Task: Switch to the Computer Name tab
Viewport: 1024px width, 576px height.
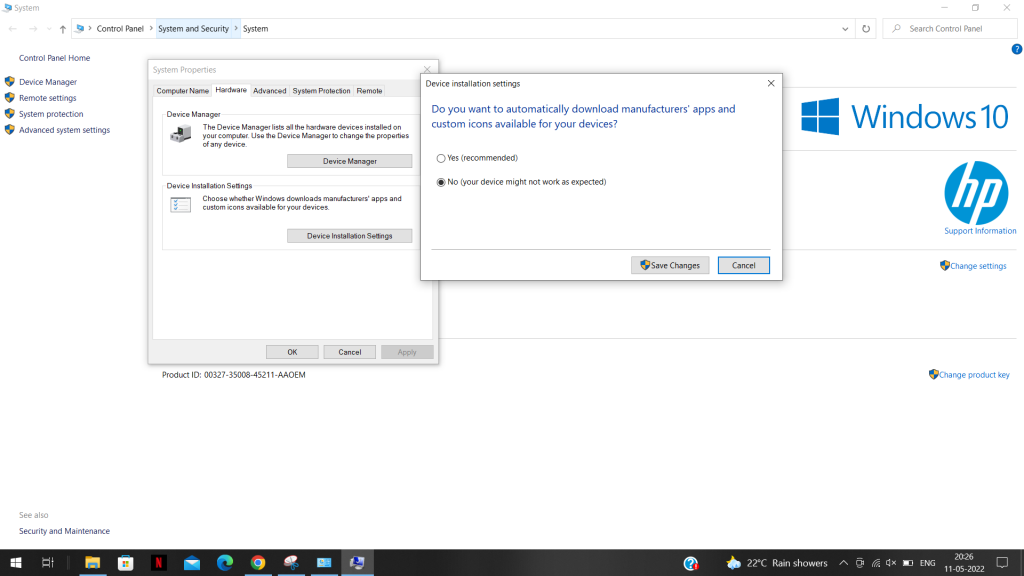Action: [x=182, y=90]
